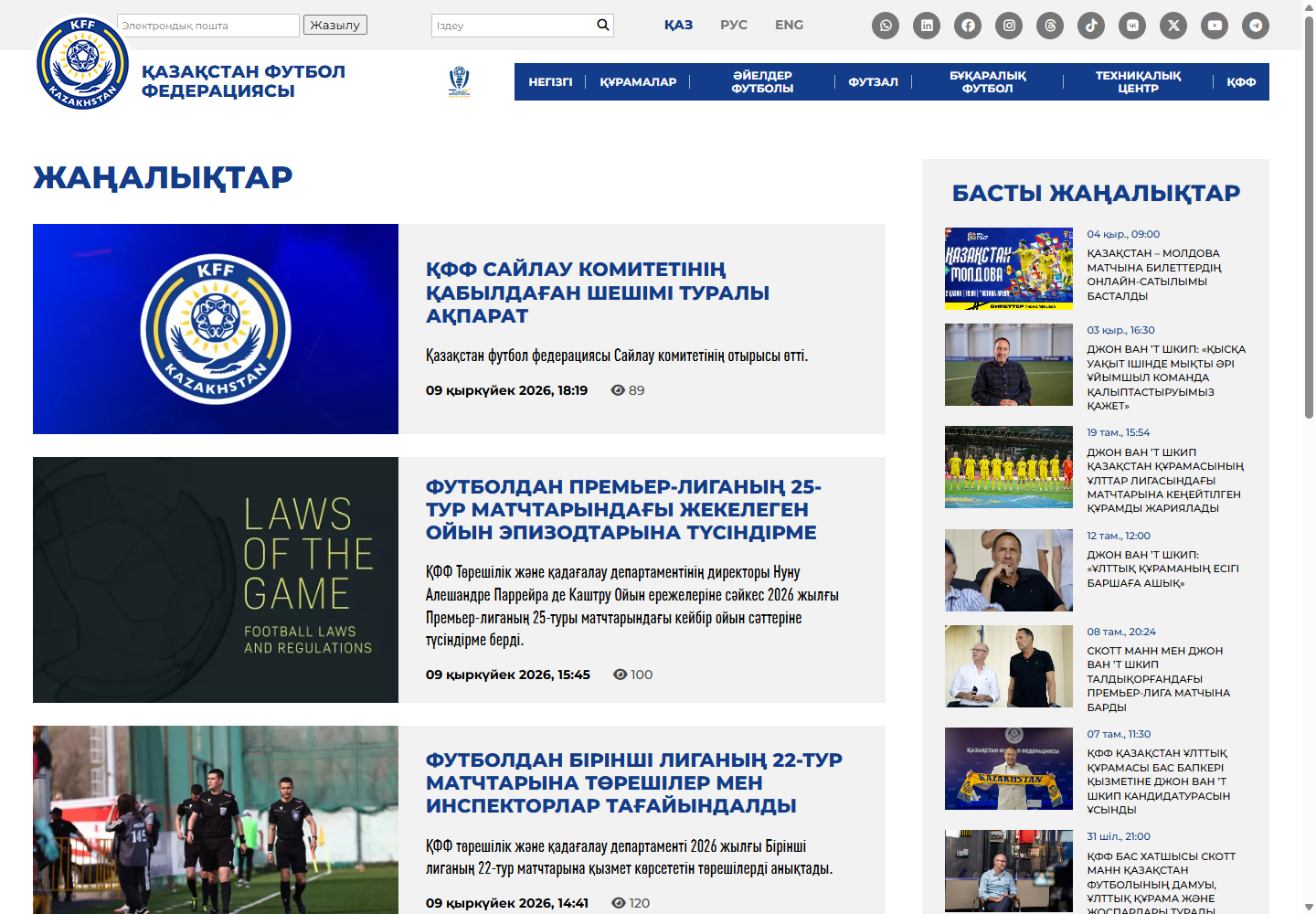1316x914 pixels.
Task: Click the small cup trophy logo
Action: (460, 81)
